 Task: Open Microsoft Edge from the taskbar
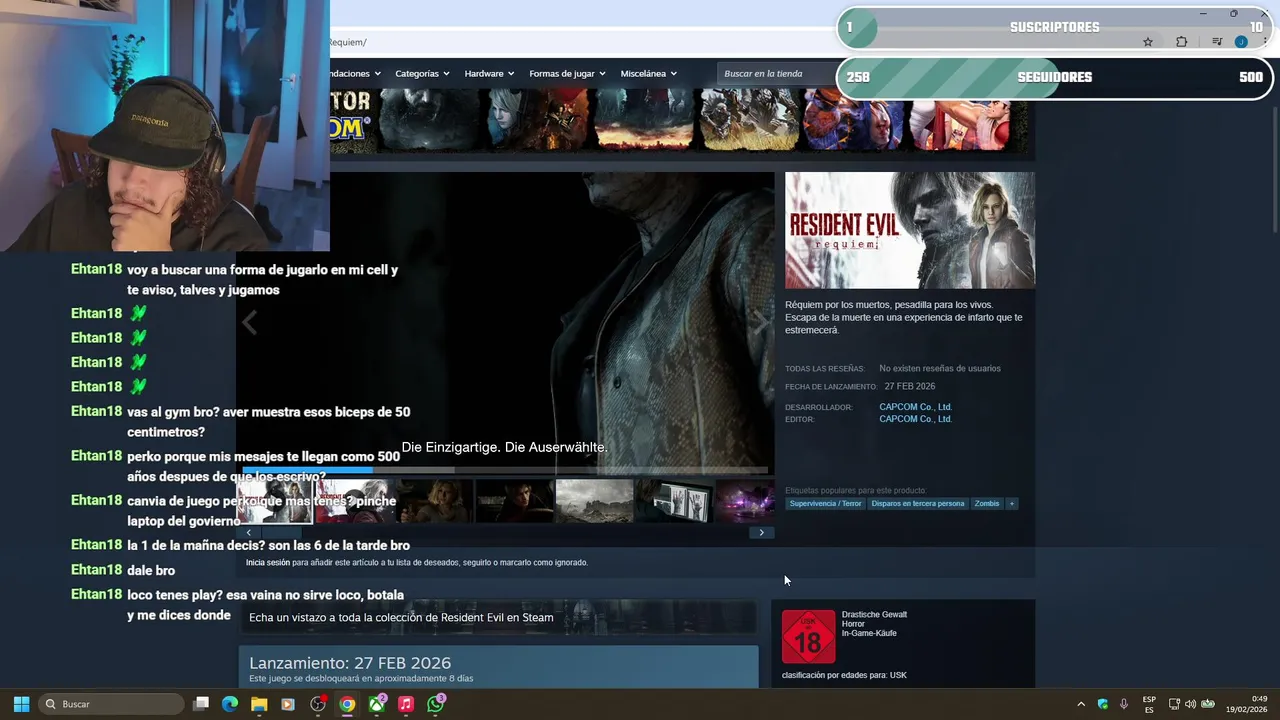230,704
